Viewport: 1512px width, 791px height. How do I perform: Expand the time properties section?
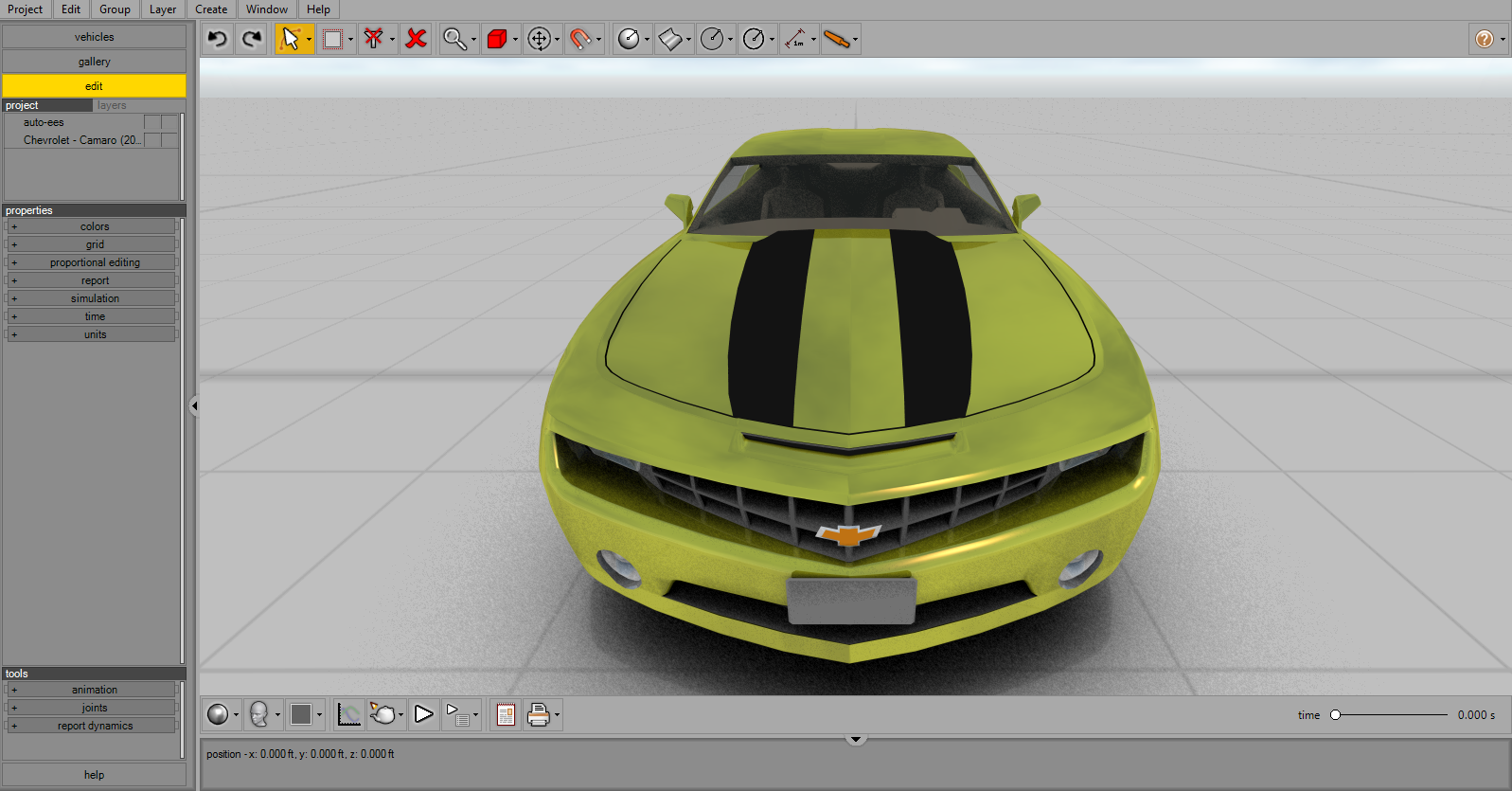click(90, 316)
